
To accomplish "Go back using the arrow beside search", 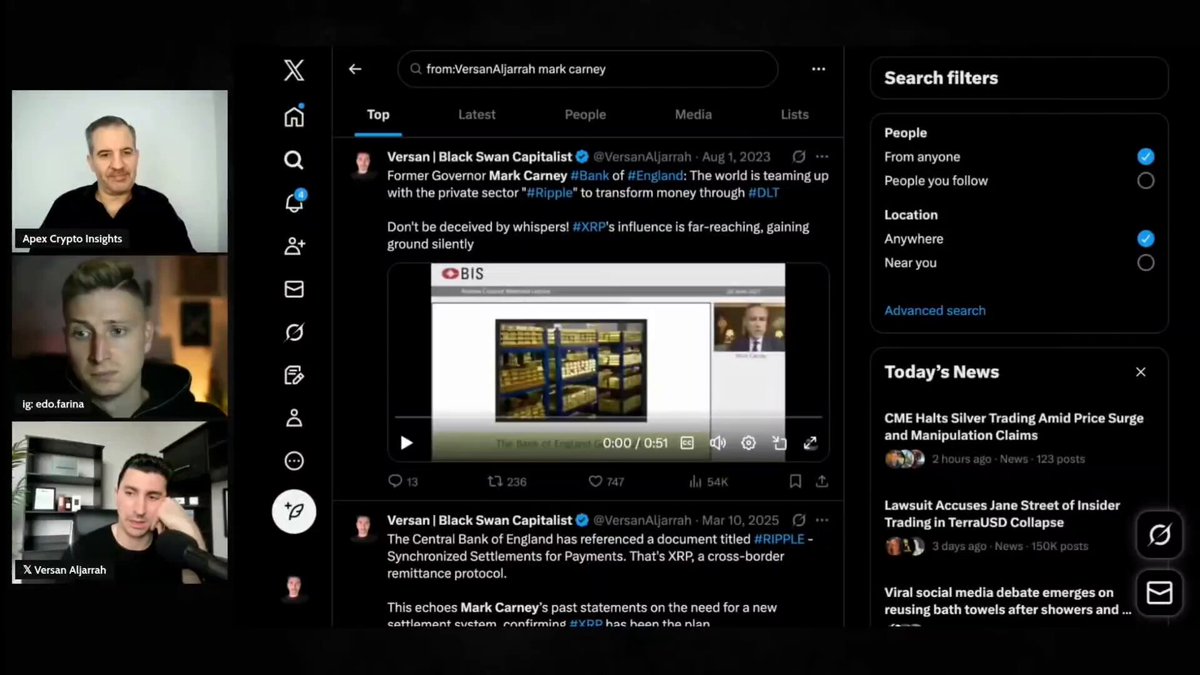I will (x=355, y=69).
